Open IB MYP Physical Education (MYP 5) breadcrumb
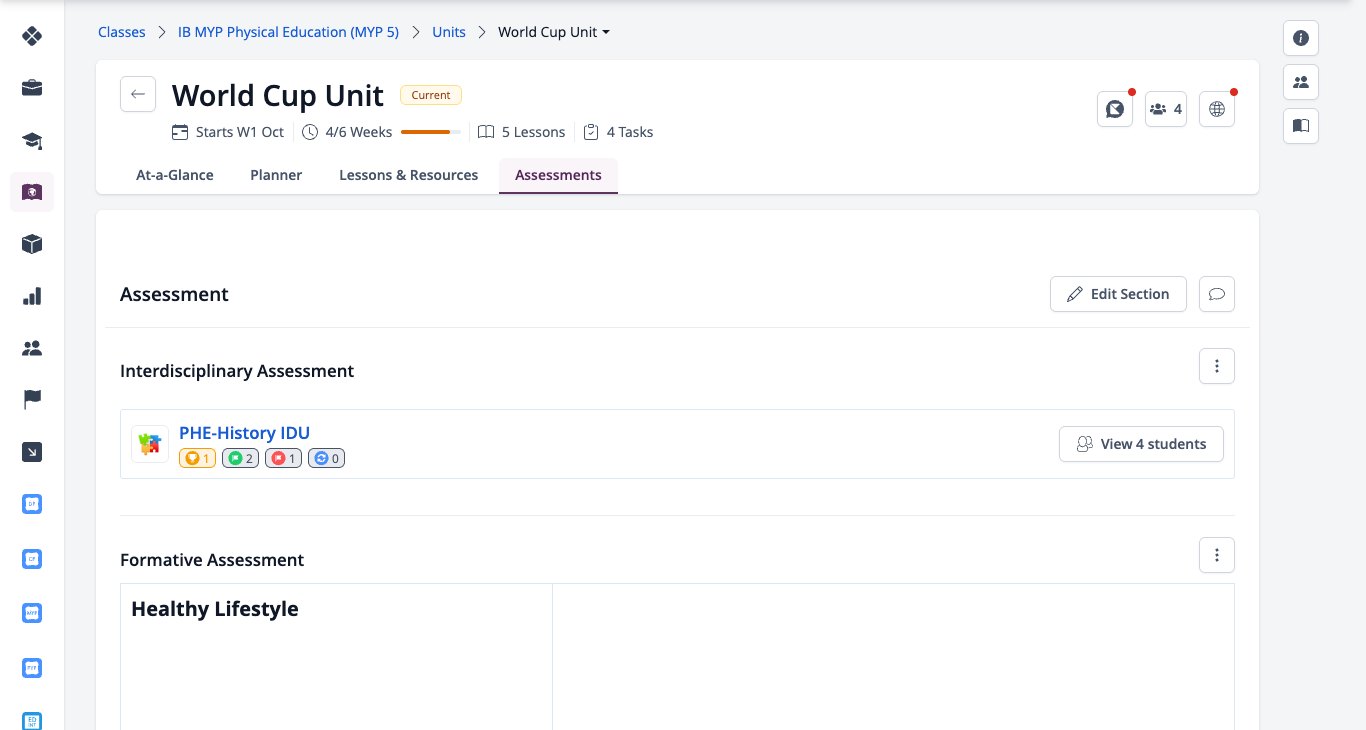This screenshot has height=730, width=1366. (288, 32)
